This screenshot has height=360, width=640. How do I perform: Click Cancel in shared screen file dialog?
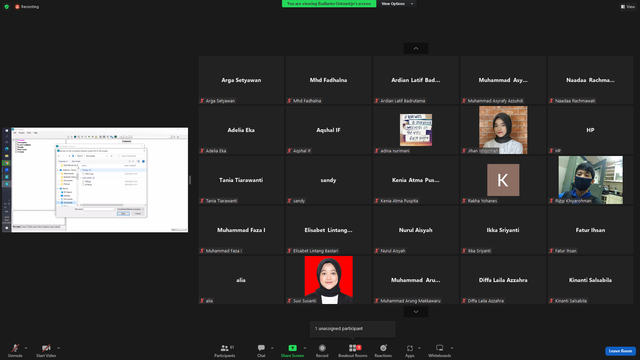[x=138, y=213]
